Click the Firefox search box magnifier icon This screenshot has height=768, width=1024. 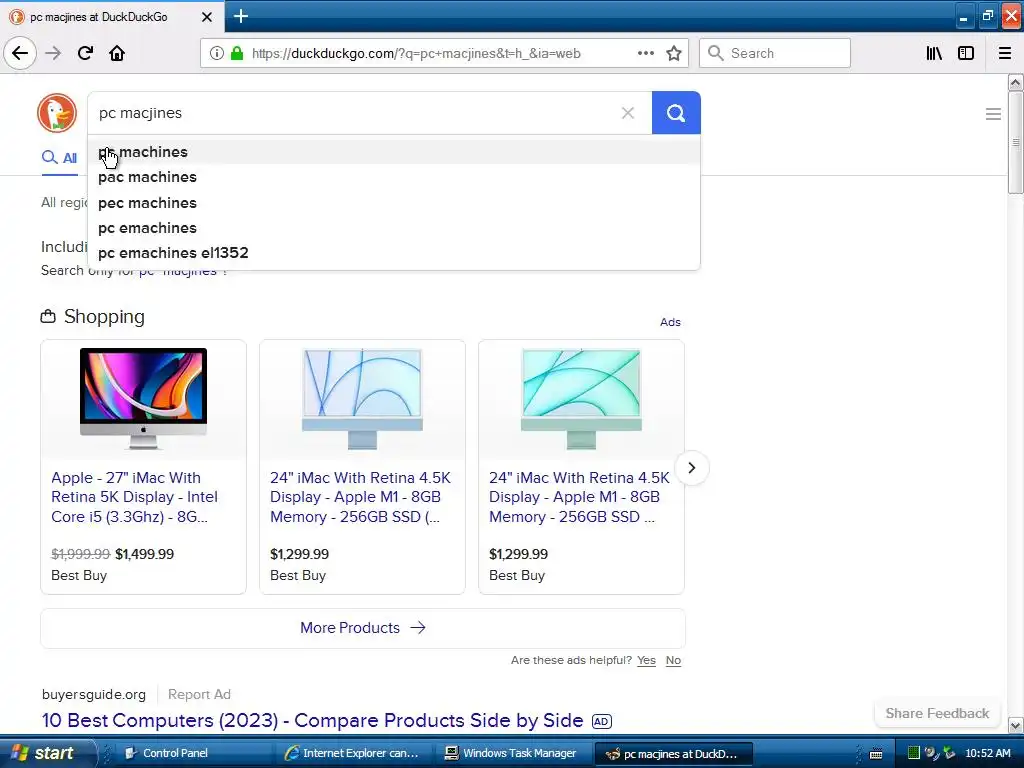click(x=716, y=54)
